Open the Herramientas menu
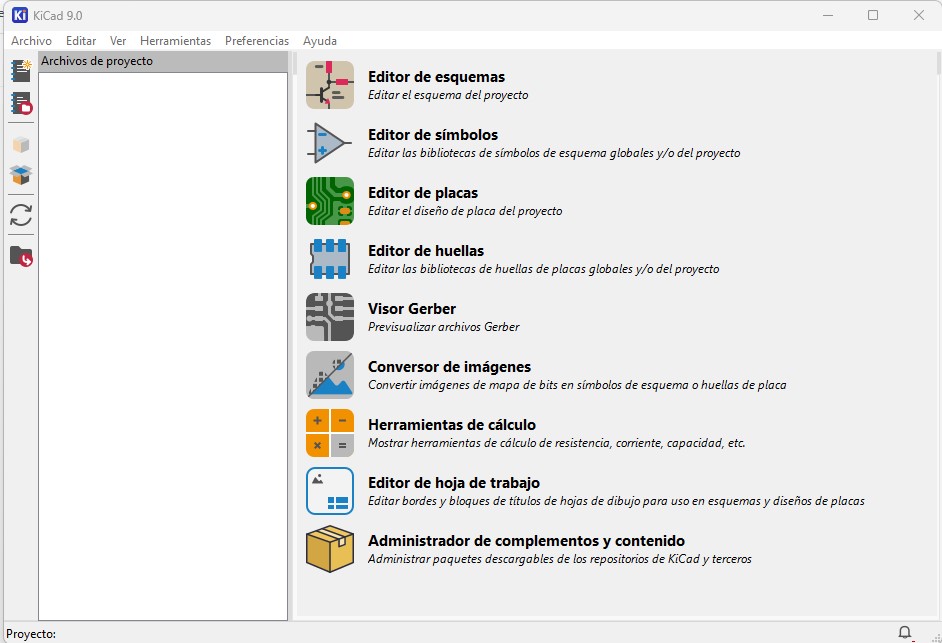This screenshot has height=643, width=942. point(175,40)
